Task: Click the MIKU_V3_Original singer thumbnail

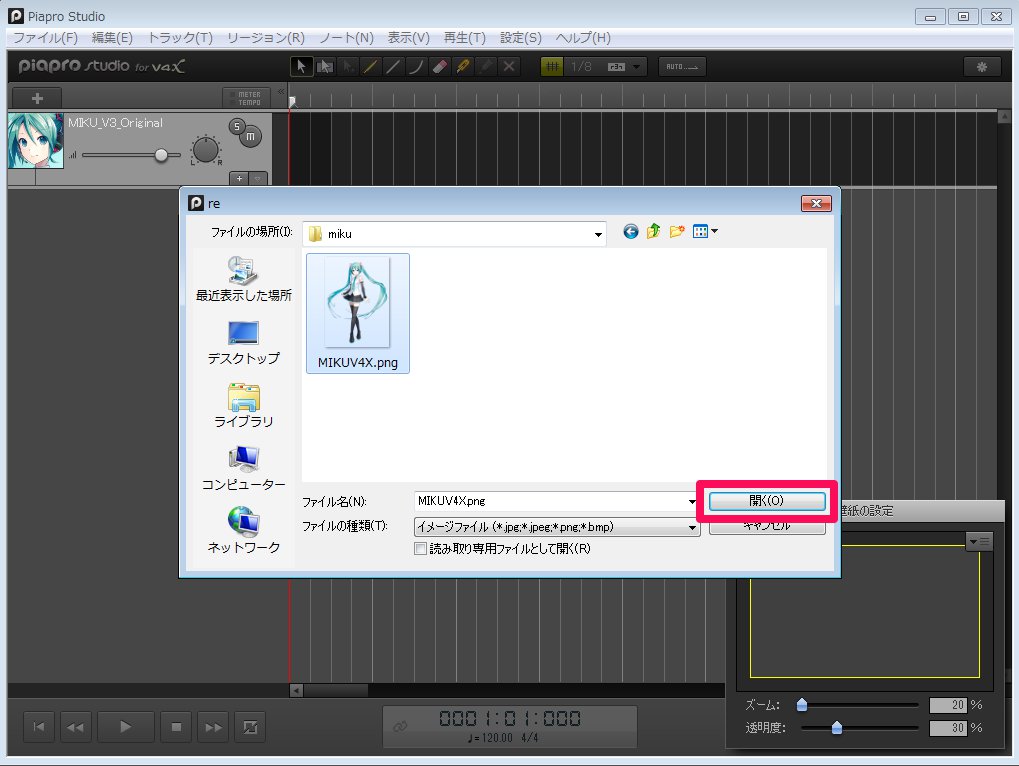Action: (36, 140)
